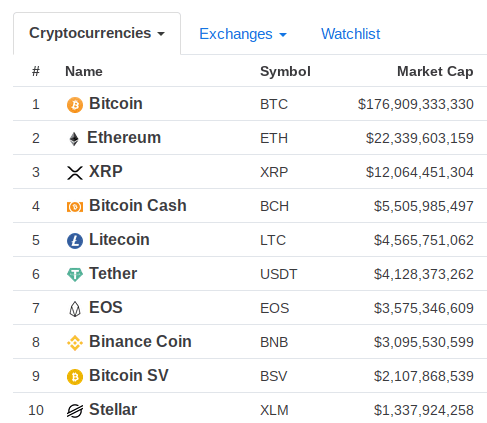Open the Exchanges dropdown menu
The height and width of the screenshot is (423, 487).
[x=243, y=34]
